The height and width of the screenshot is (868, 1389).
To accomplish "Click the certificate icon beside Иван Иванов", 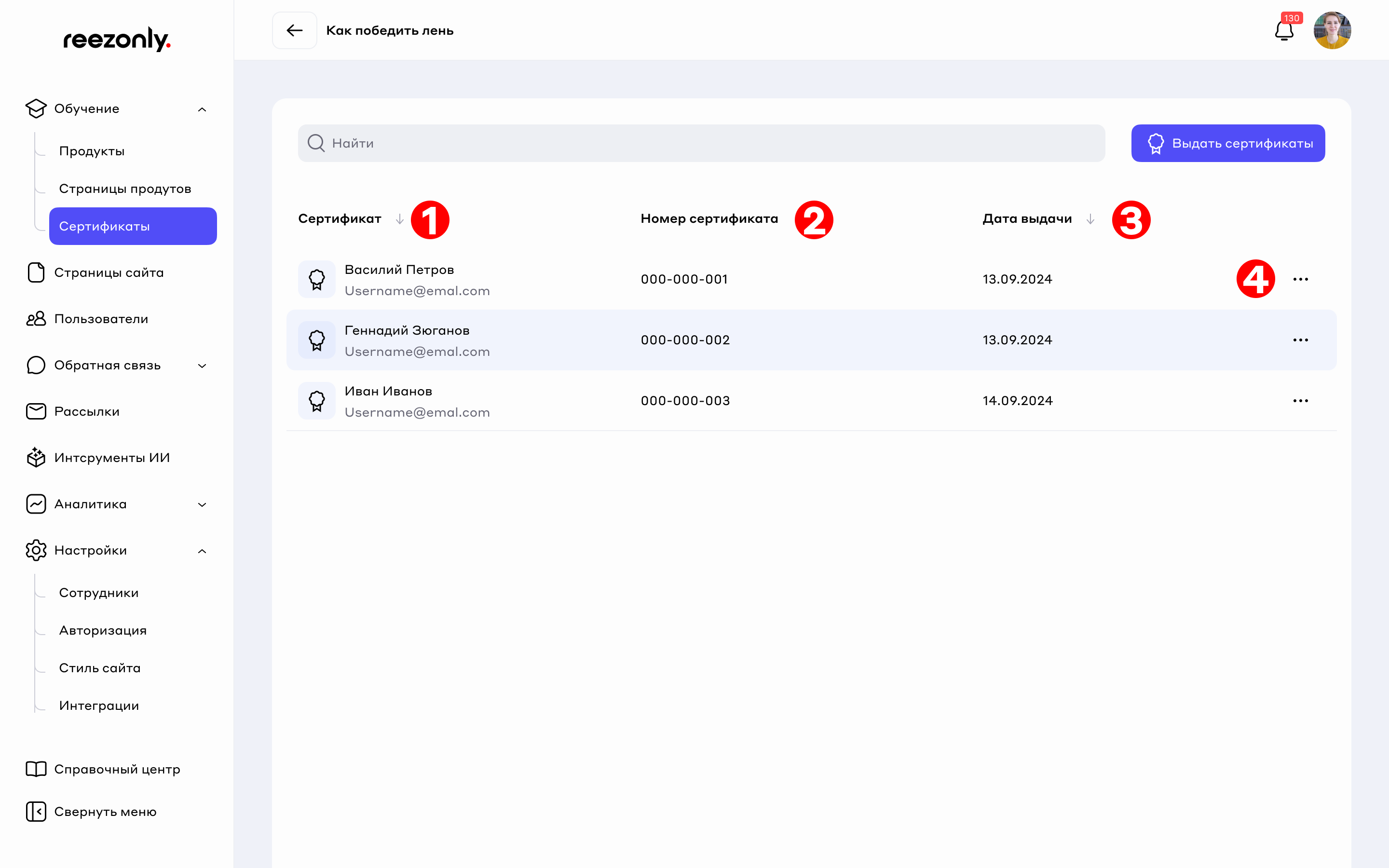I will pos(317,401).
